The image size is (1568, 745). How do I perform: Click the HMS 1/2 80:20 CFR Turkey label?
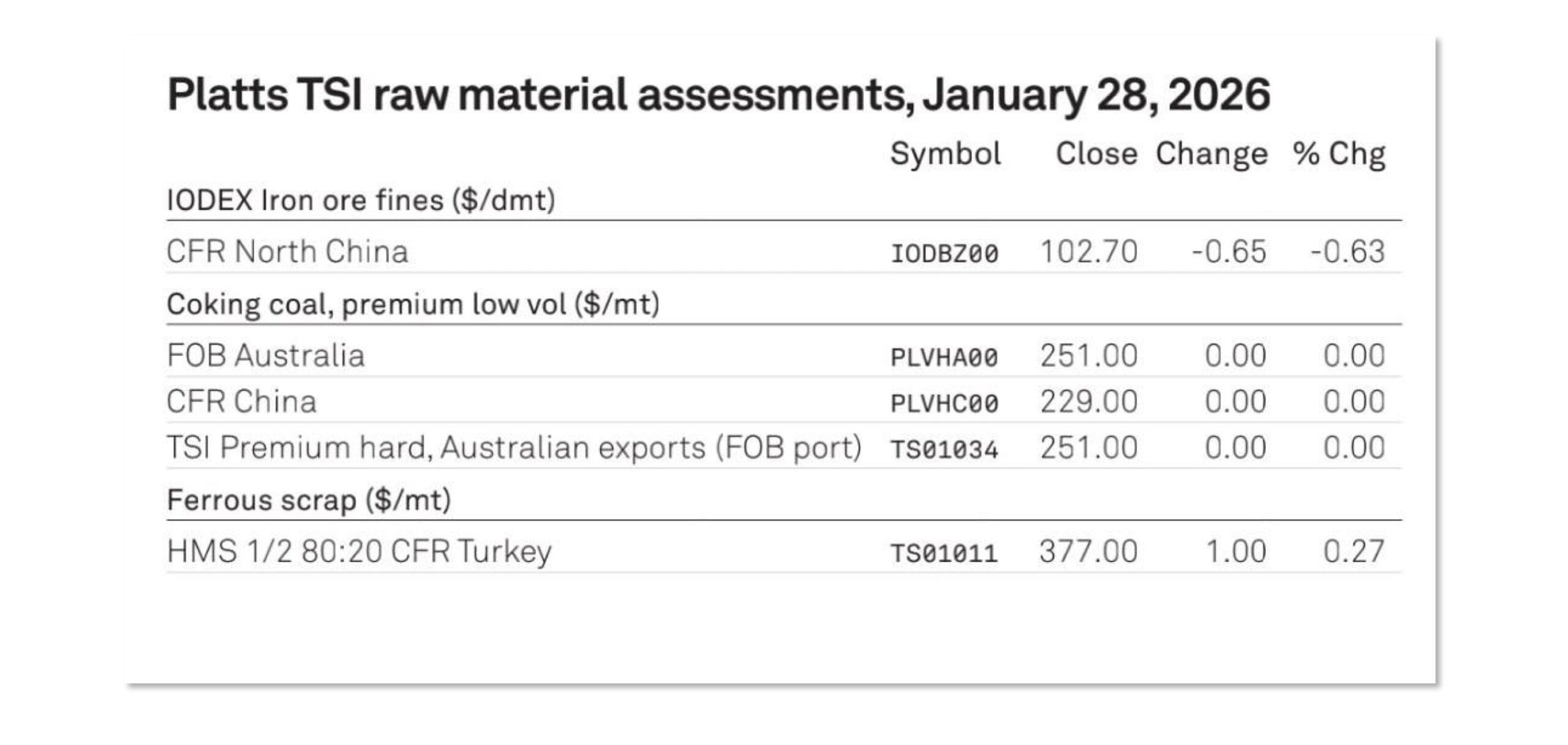click(359, 552)
